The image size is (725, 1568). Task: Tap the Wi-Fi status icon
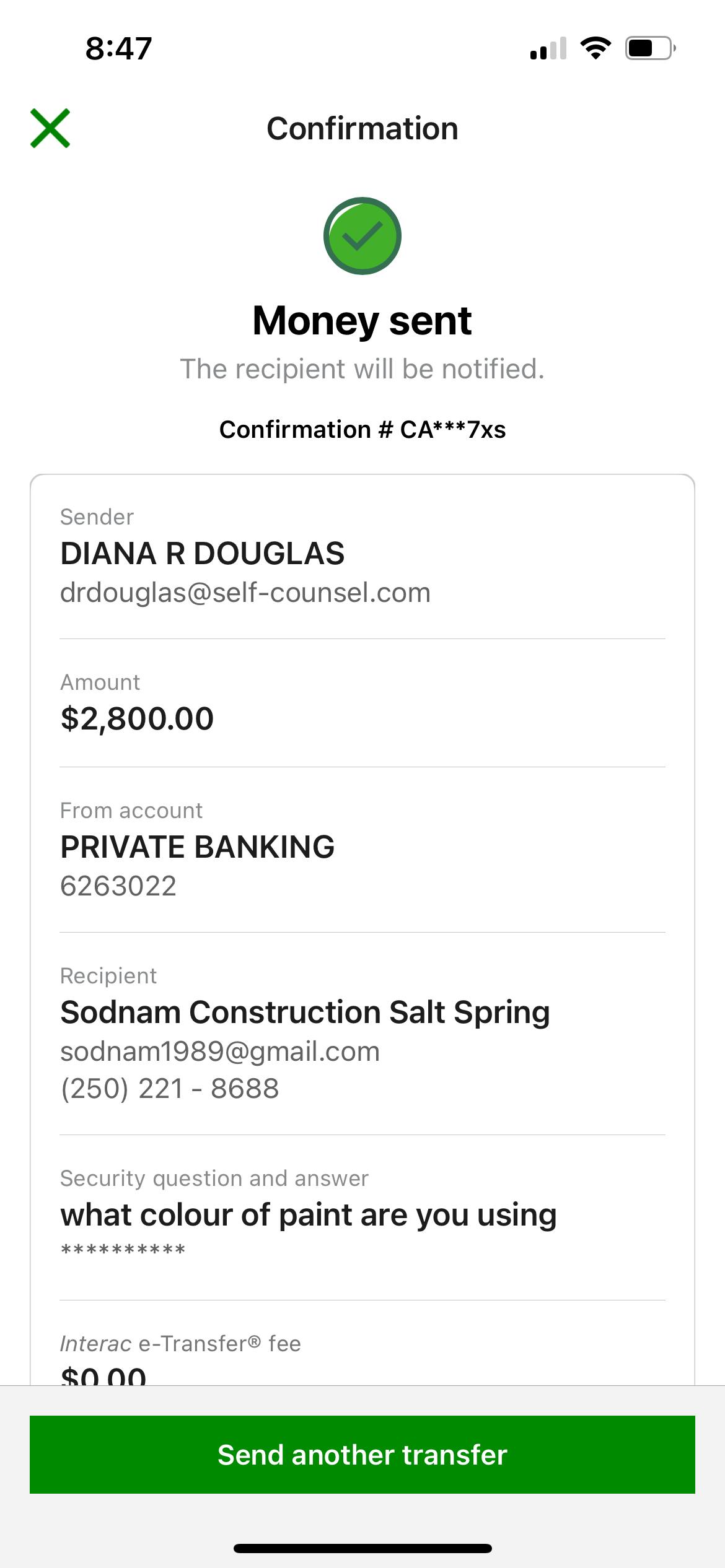pos(595,48)
